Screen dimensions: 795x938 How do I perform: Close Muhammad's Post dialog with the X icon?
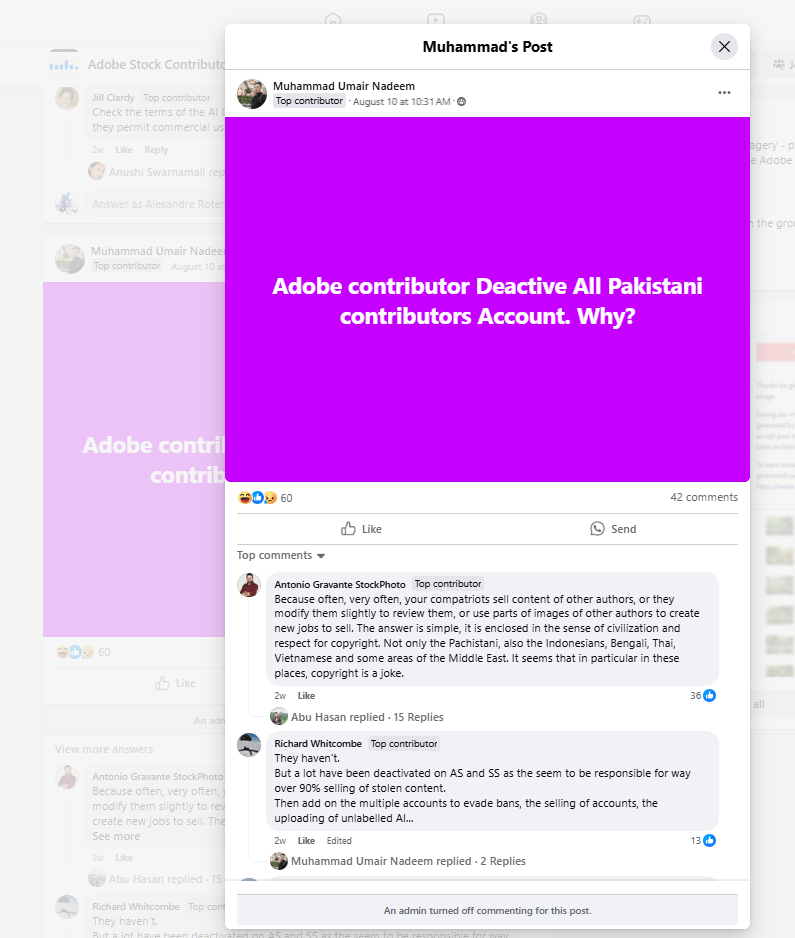[724, 47]
